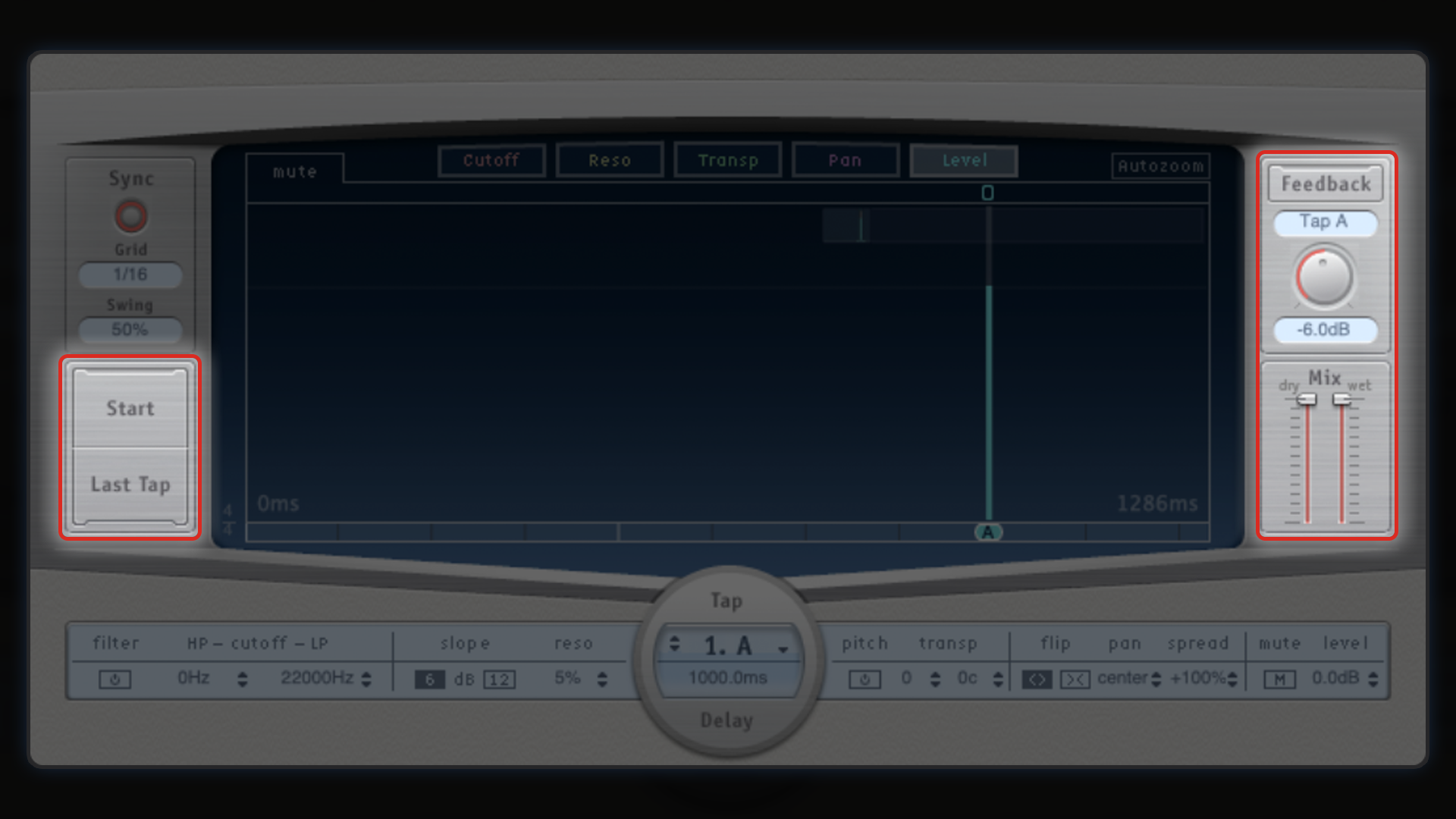Click the wet mix slider handle
The width and height of the screenshot is (1456, 819).
1341,400
